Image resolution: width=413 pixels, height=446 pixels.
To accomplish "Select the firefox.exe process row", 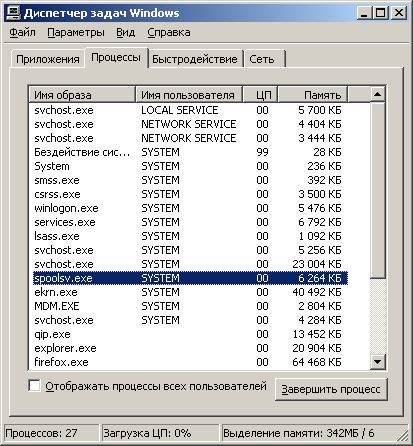I will [189, 362].
